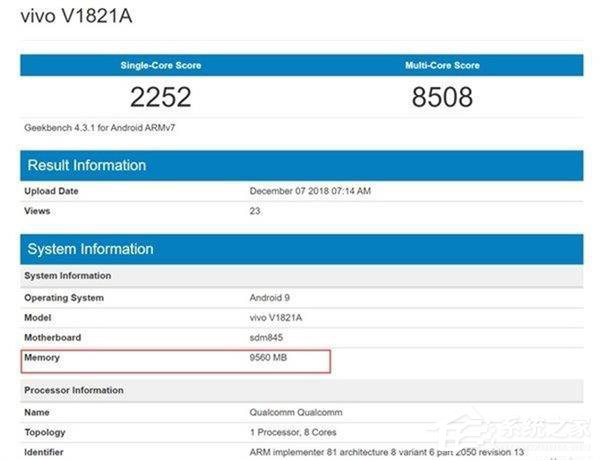Select the 'Single-Core Score' header
This screenshot has height=460, width=600.
(161, 65)
